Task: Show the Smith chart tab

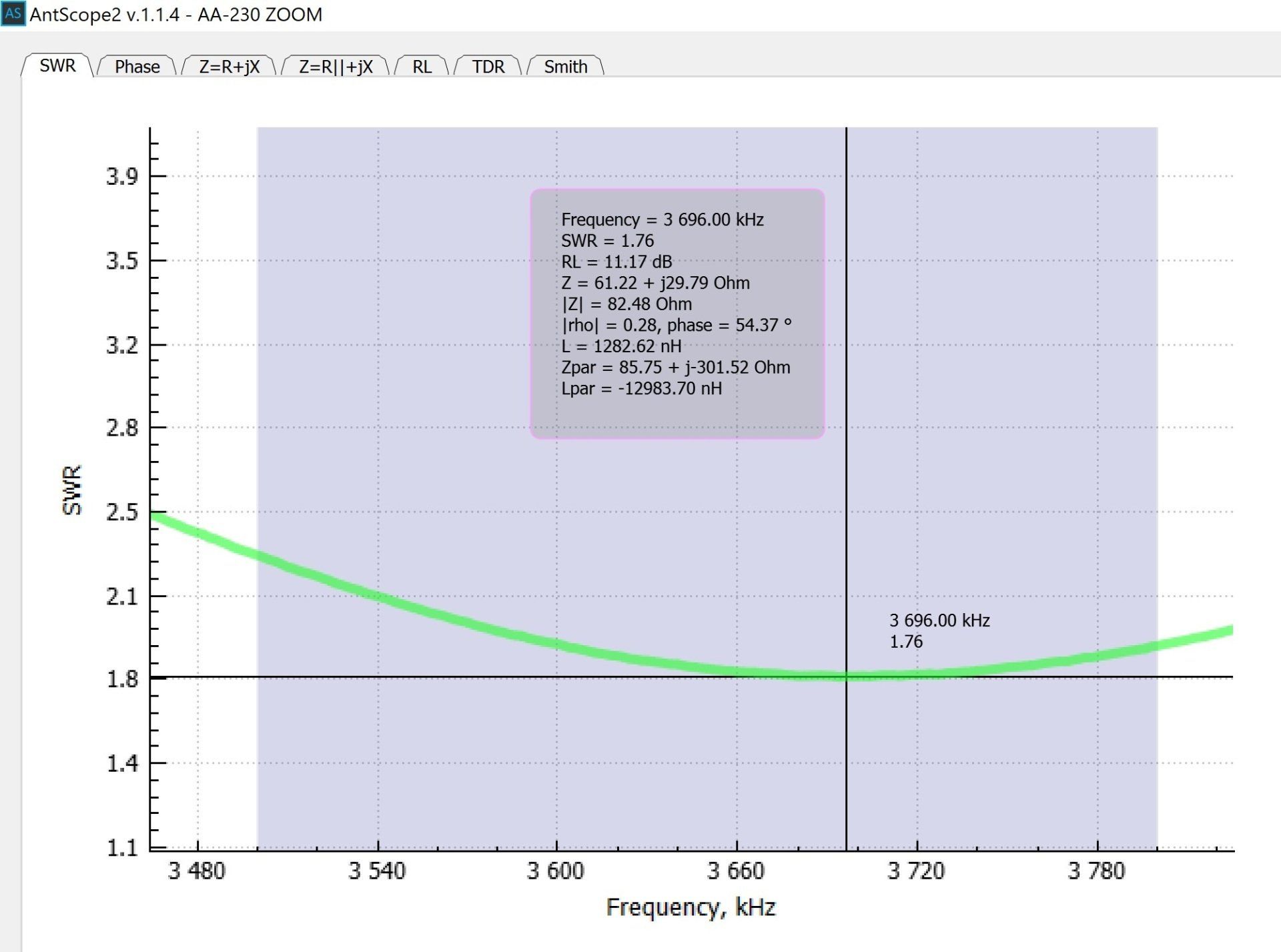Action: [x=565, y=67]
